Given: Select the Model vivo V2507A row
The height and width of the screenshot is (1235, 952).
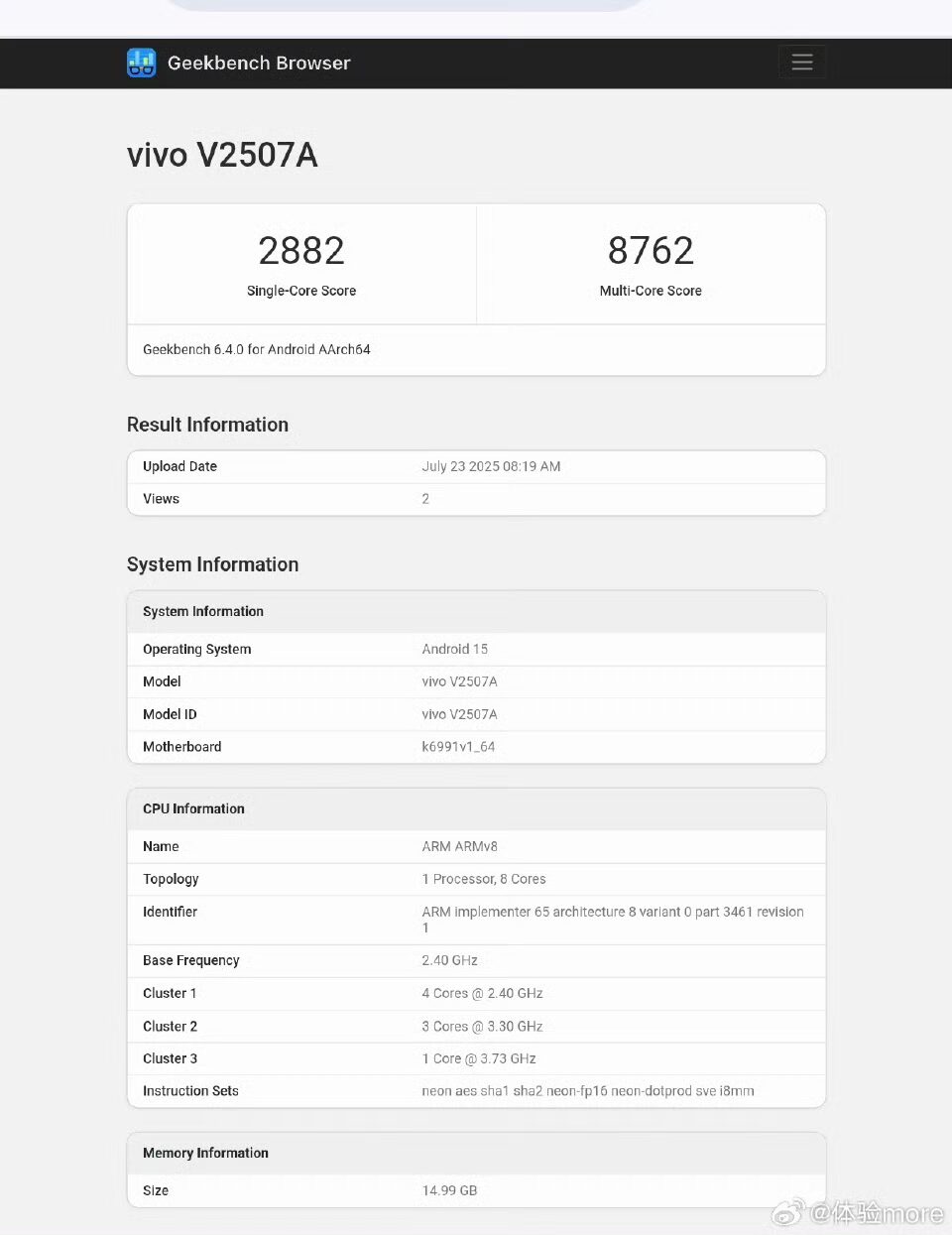Looking at the screenshot, I should coord(476,681).
